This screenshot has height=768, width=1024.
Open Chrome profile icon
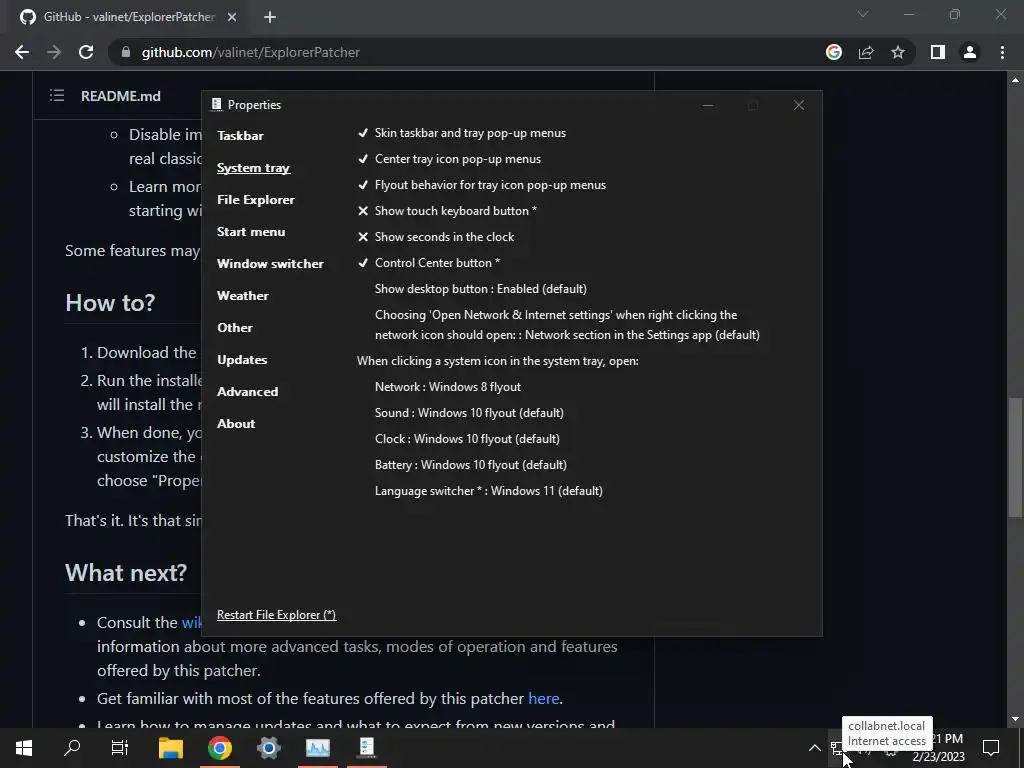tap(970, 52)
